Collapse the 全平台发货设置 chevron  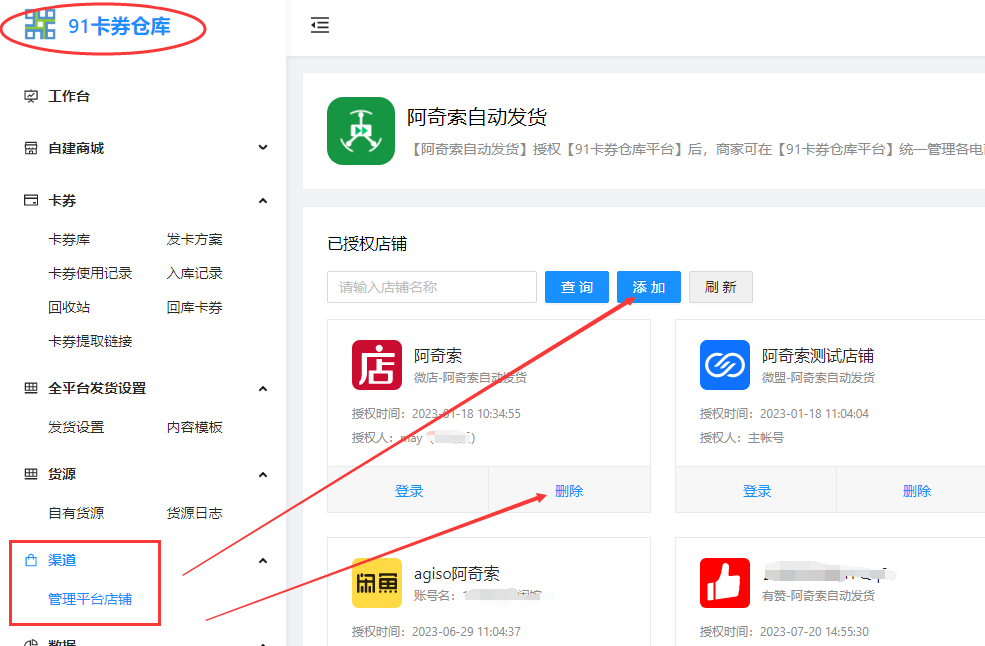click(263, 388)
